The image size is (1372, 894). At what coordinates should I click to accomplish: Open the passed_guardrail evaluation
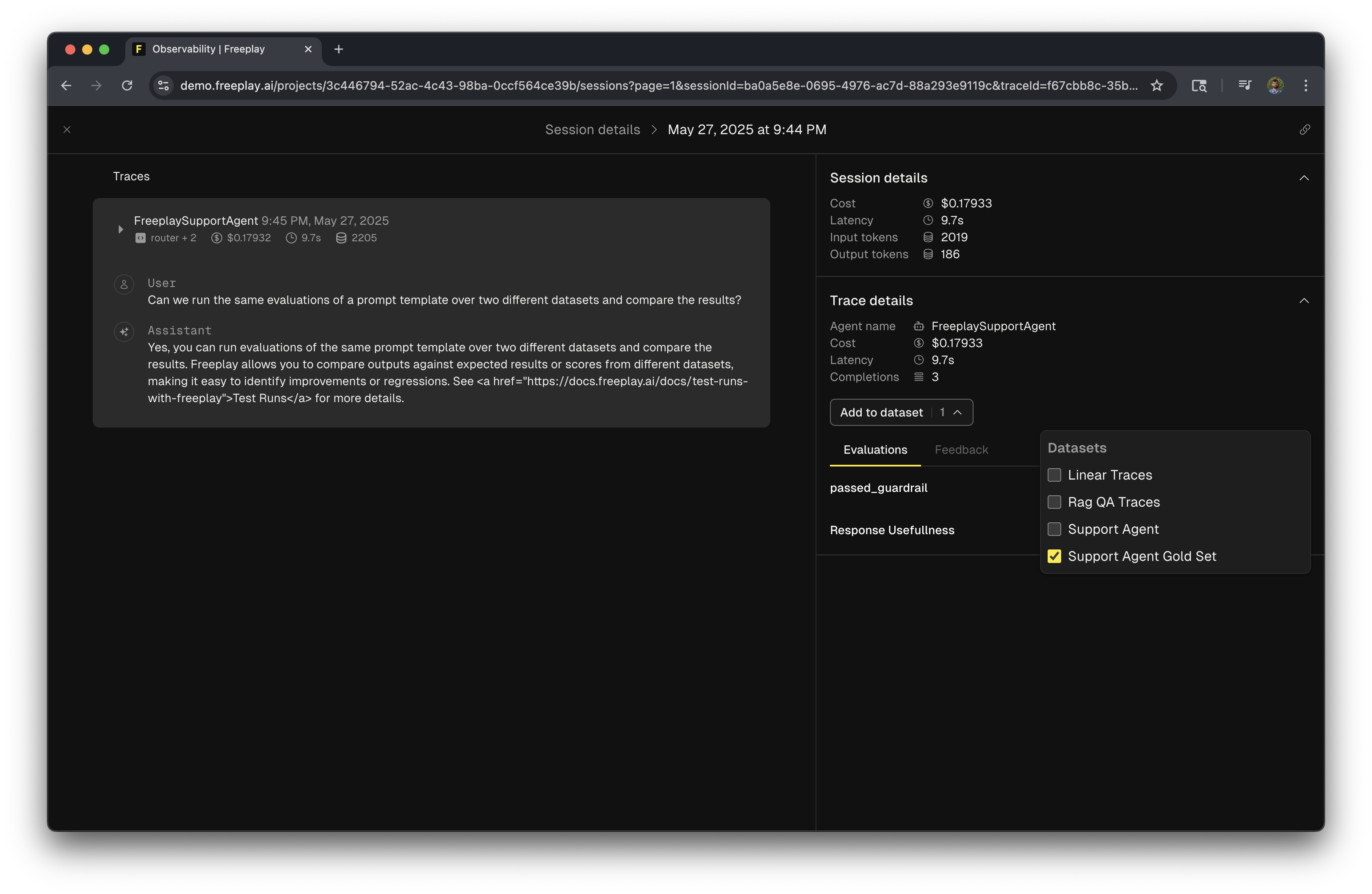point(879,488)
